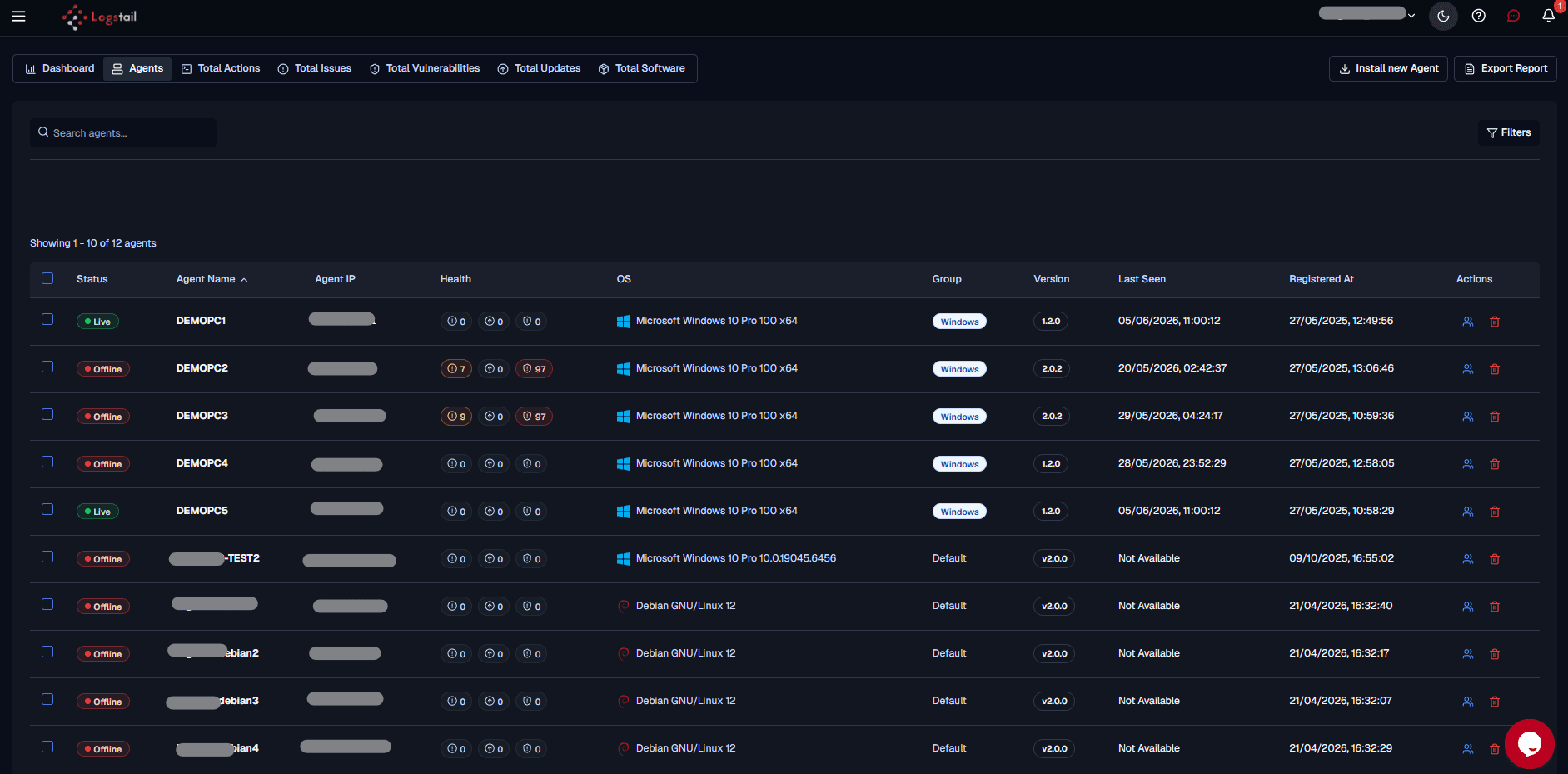
Task: Open DEMOPC4 assign group icon
Action: coord(1468,464)
